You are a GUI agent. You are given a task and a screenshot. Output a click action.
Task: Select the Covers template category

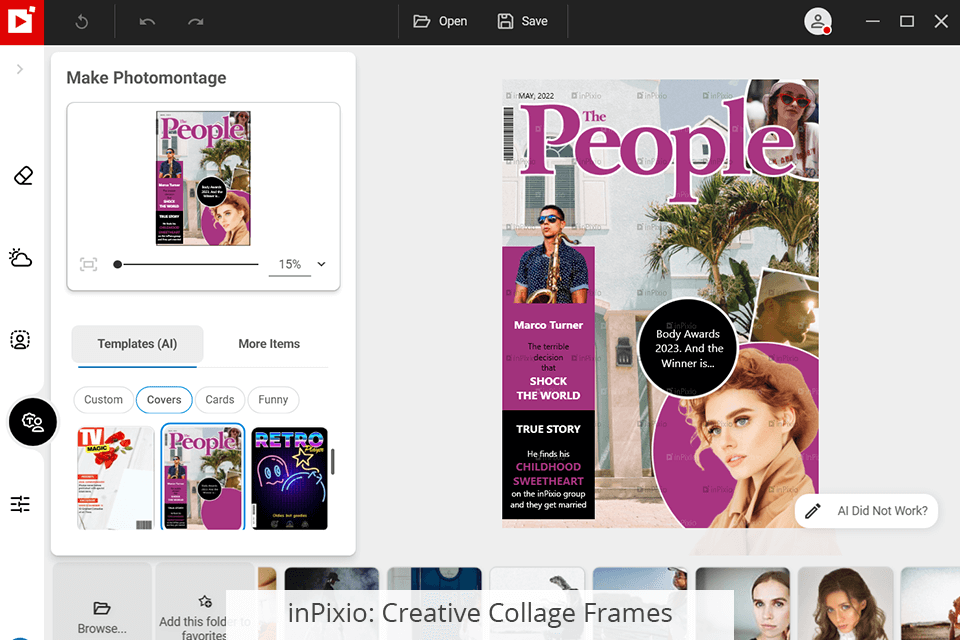(164, 400)
